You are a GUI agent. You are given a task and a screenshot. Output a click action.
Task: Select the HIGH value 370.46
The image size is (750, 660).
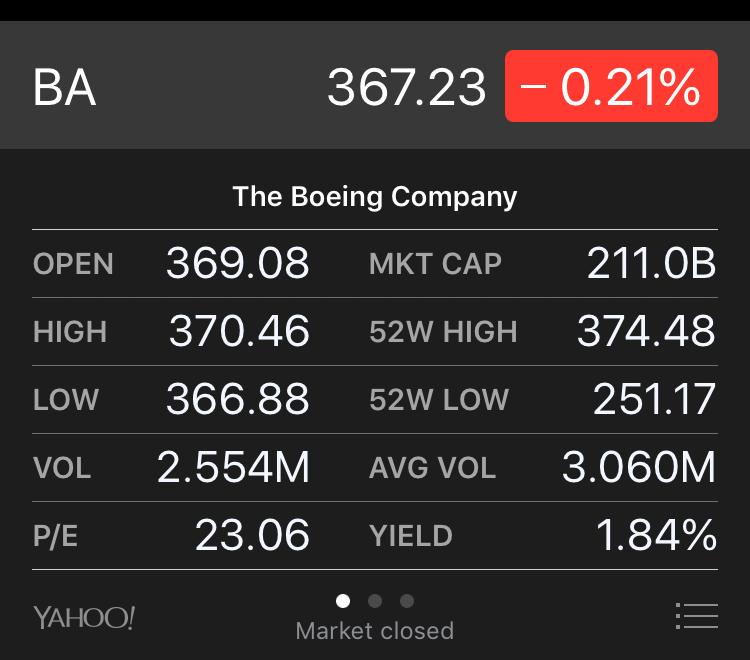click(239, 331)
